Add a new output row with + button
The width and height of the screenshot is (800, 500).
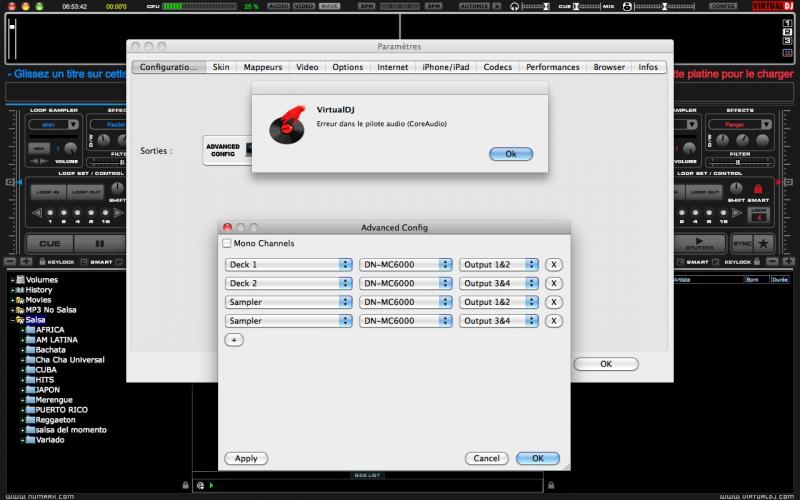pyautogui.click(x=234, y=340)
